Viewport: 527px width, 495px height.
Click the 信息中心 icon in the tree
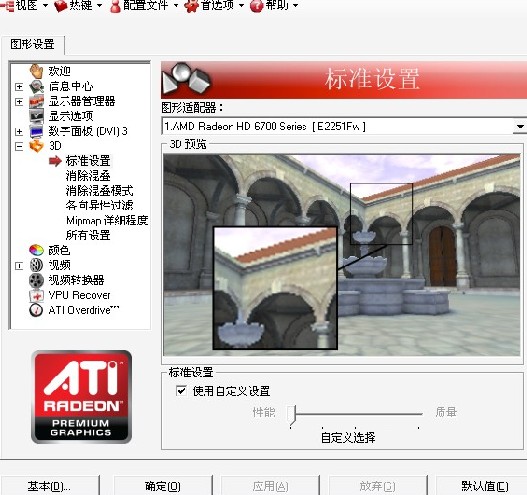pos(36,87)
